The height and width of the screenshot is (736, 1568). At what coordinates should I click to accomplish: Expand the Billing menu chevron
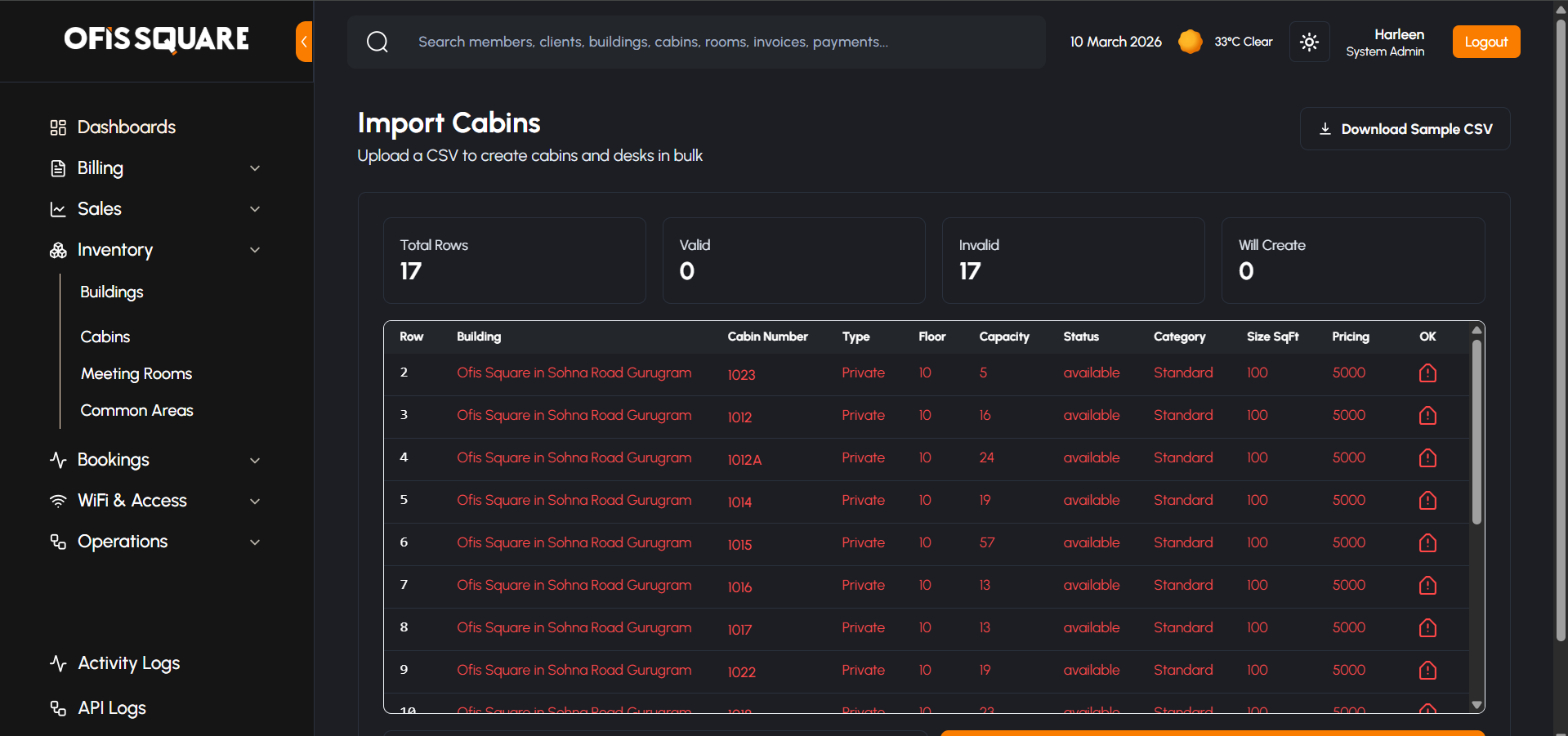[255, 168]
